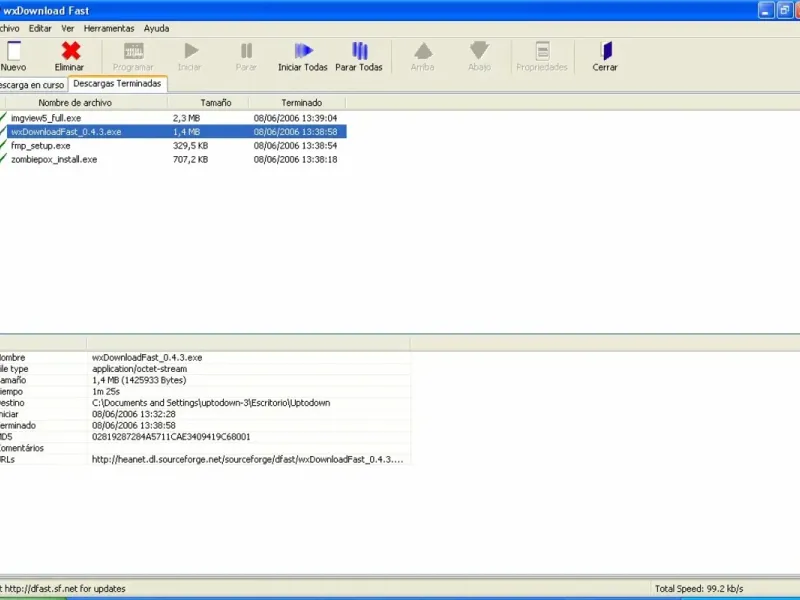This screenshot has width=800, height=600.
Task: Click the 1m 25s time value
Action: tap(106, 392)
